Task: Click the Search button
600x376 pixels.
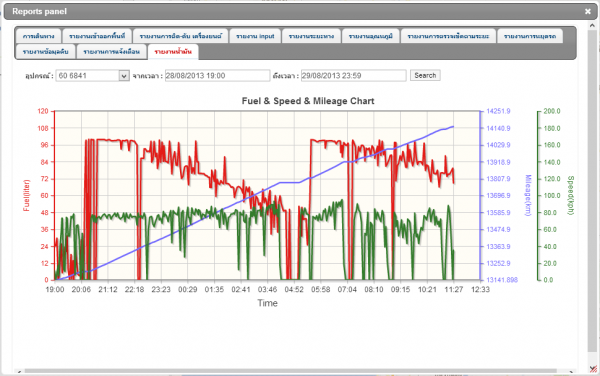Action: (x=425, y=75)
